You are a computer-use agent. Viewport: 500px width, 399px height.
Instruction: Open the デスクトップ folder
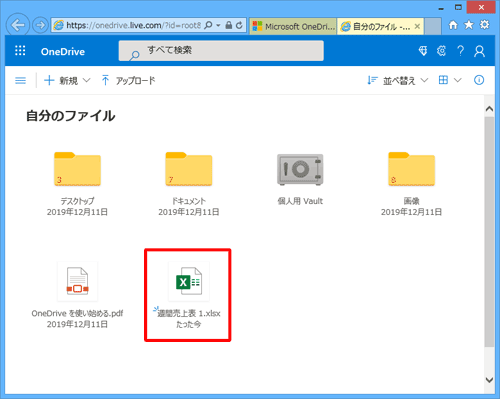point(77,169)
